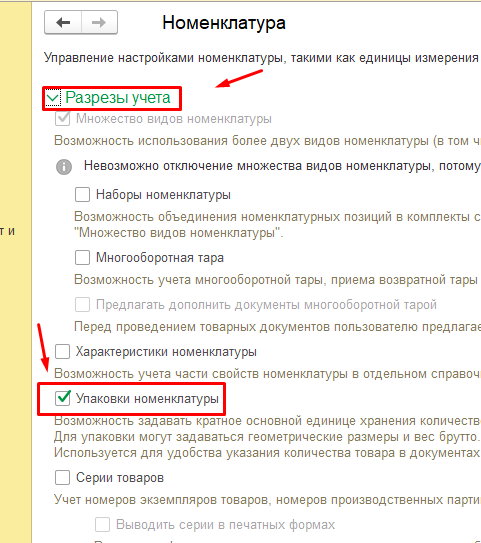This screenshot has height=543, width=481.
Task: Enable the Многооборотная тара checkbox
Action: pyautogui.click(x=82, y=258)
